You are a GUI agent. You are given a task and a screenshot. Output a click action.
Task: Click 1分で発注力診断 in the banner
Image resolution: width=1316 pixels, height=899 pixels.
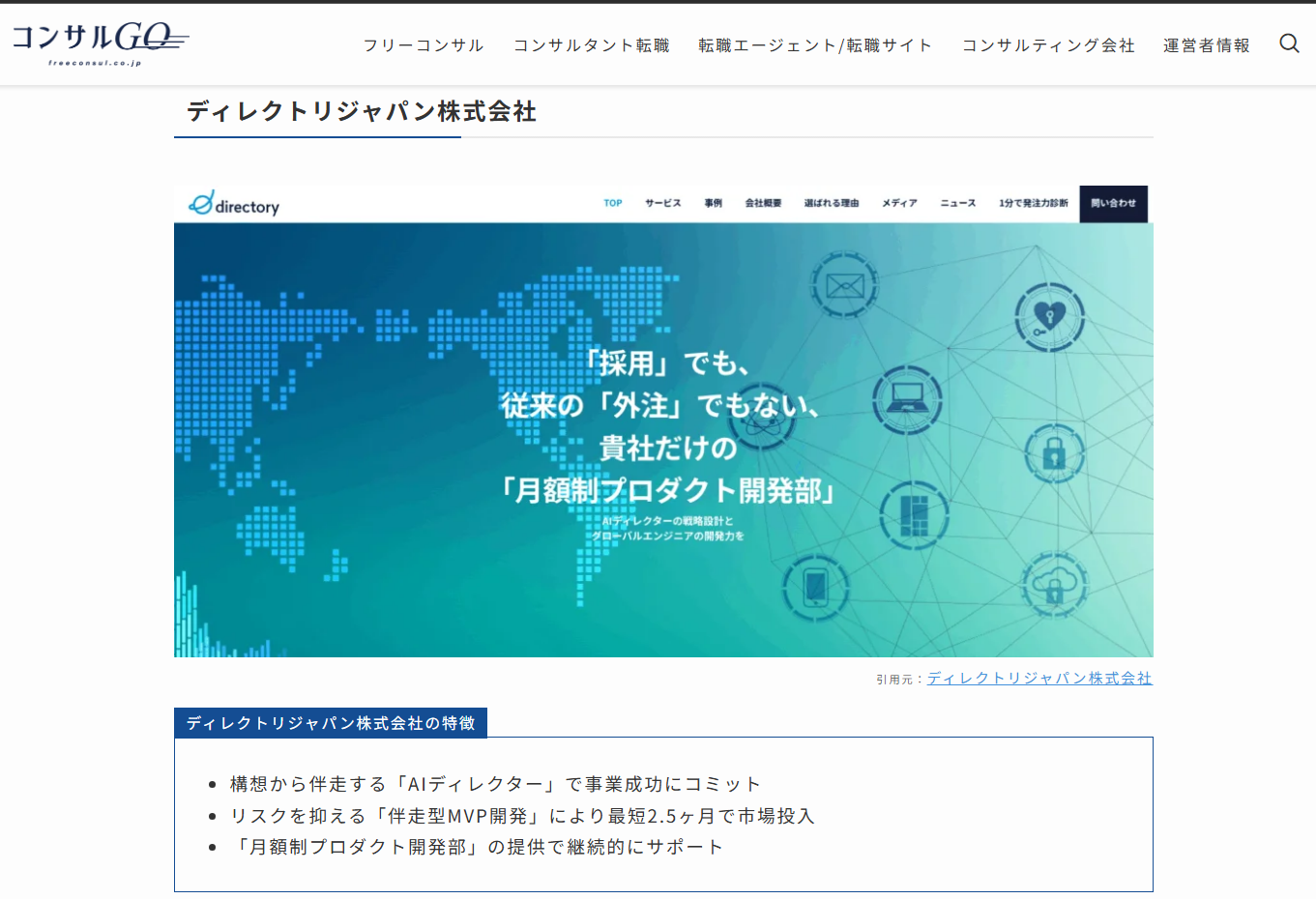click(1033, 204)
